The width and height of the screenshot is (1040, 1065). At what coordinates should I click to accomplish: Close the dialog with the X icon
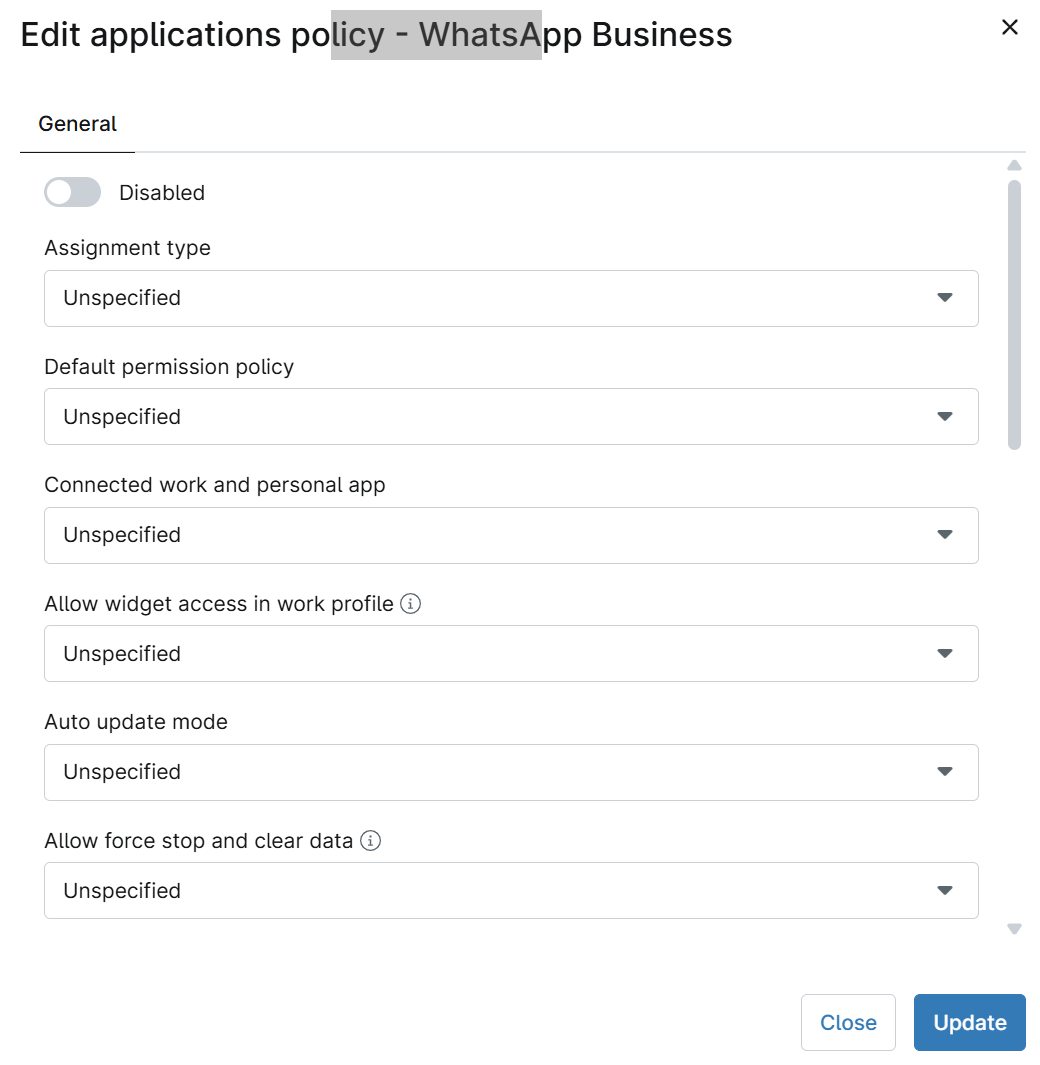coord(1010,28)
